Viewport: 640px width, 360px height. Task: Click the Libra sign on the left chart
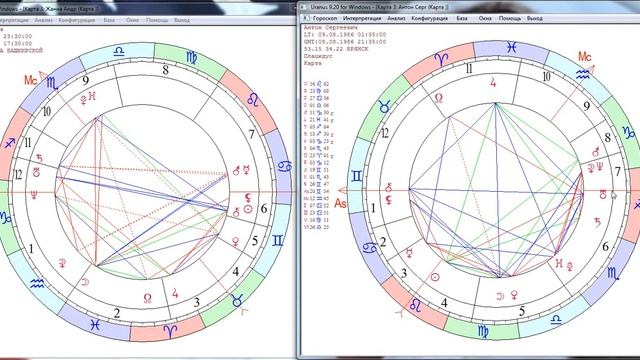119,51
